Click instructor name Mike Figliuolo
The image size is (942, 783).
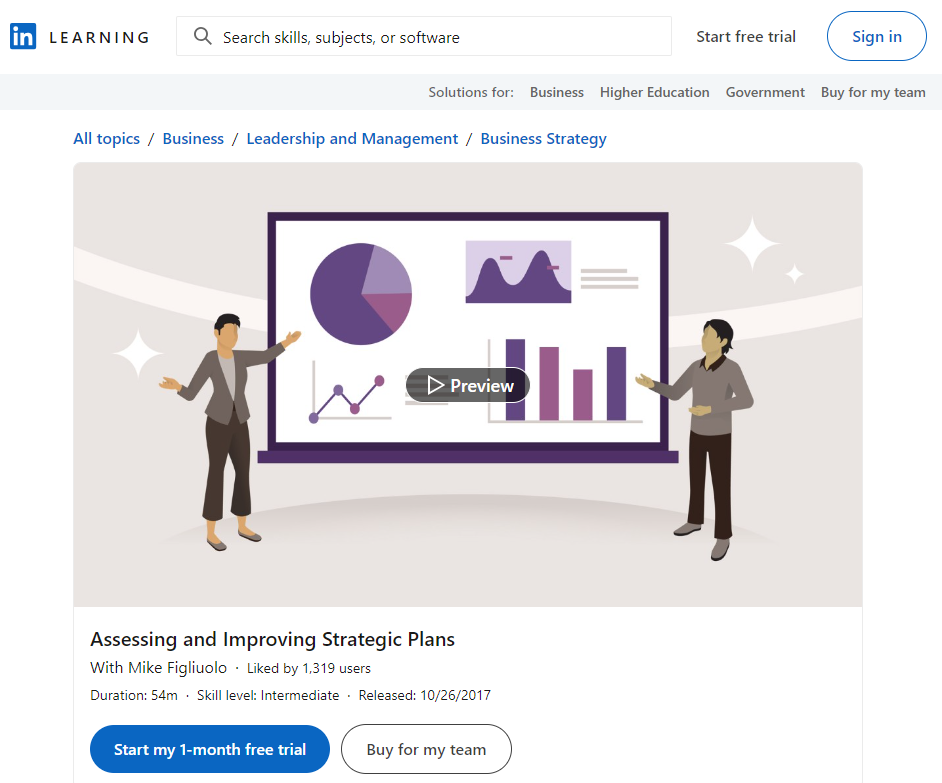(177, 668)
